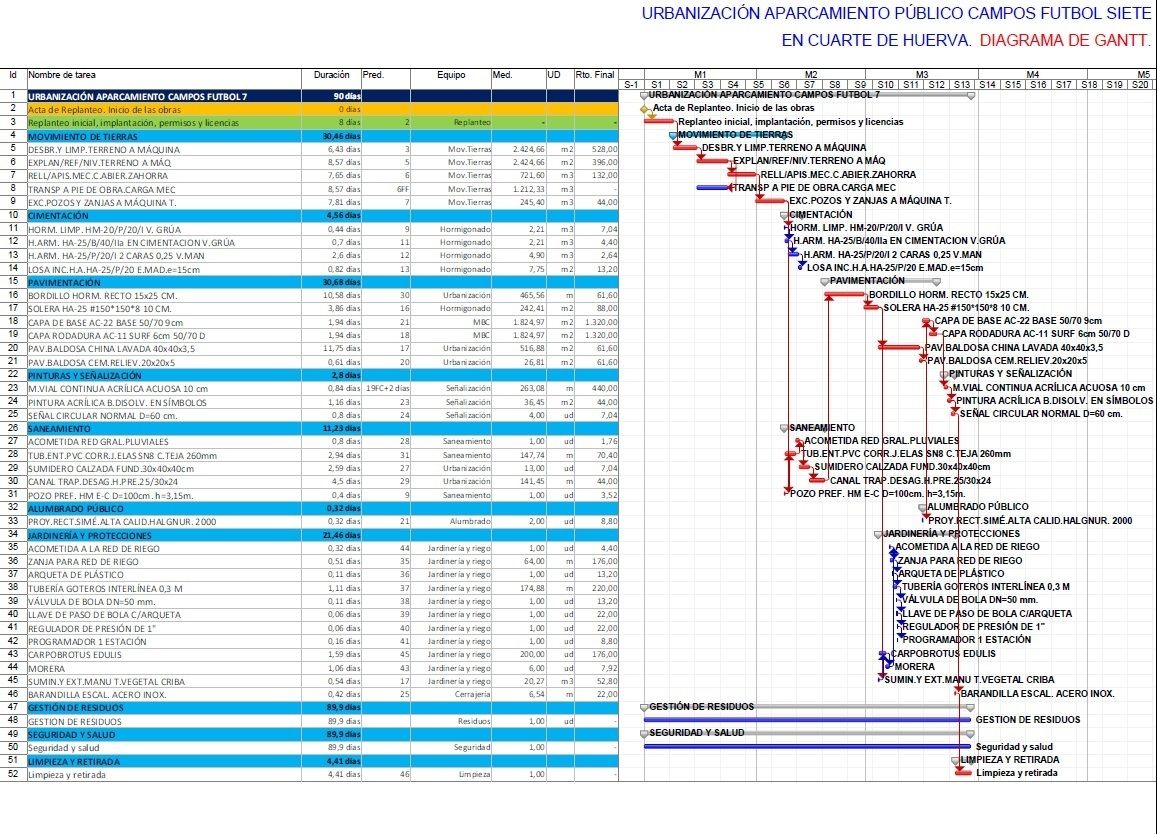Click predecessor '19FC+2 días' in the M.VIAL CONTINUA row
Screen dimensions: 1157x834
(387, 389)
